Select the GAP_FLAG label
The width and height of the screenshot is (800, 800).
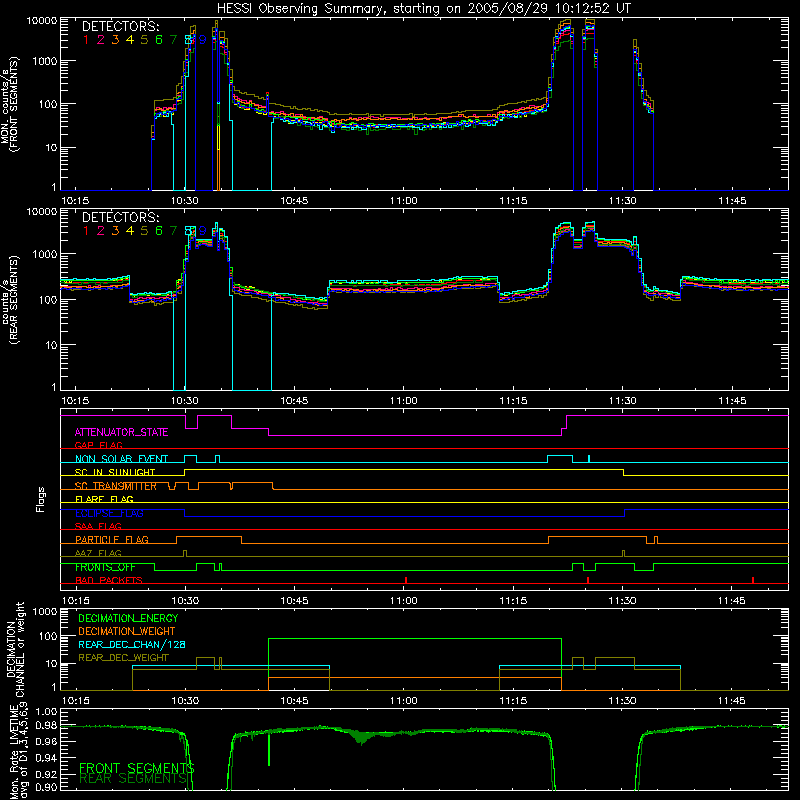[x=98, y=445]
